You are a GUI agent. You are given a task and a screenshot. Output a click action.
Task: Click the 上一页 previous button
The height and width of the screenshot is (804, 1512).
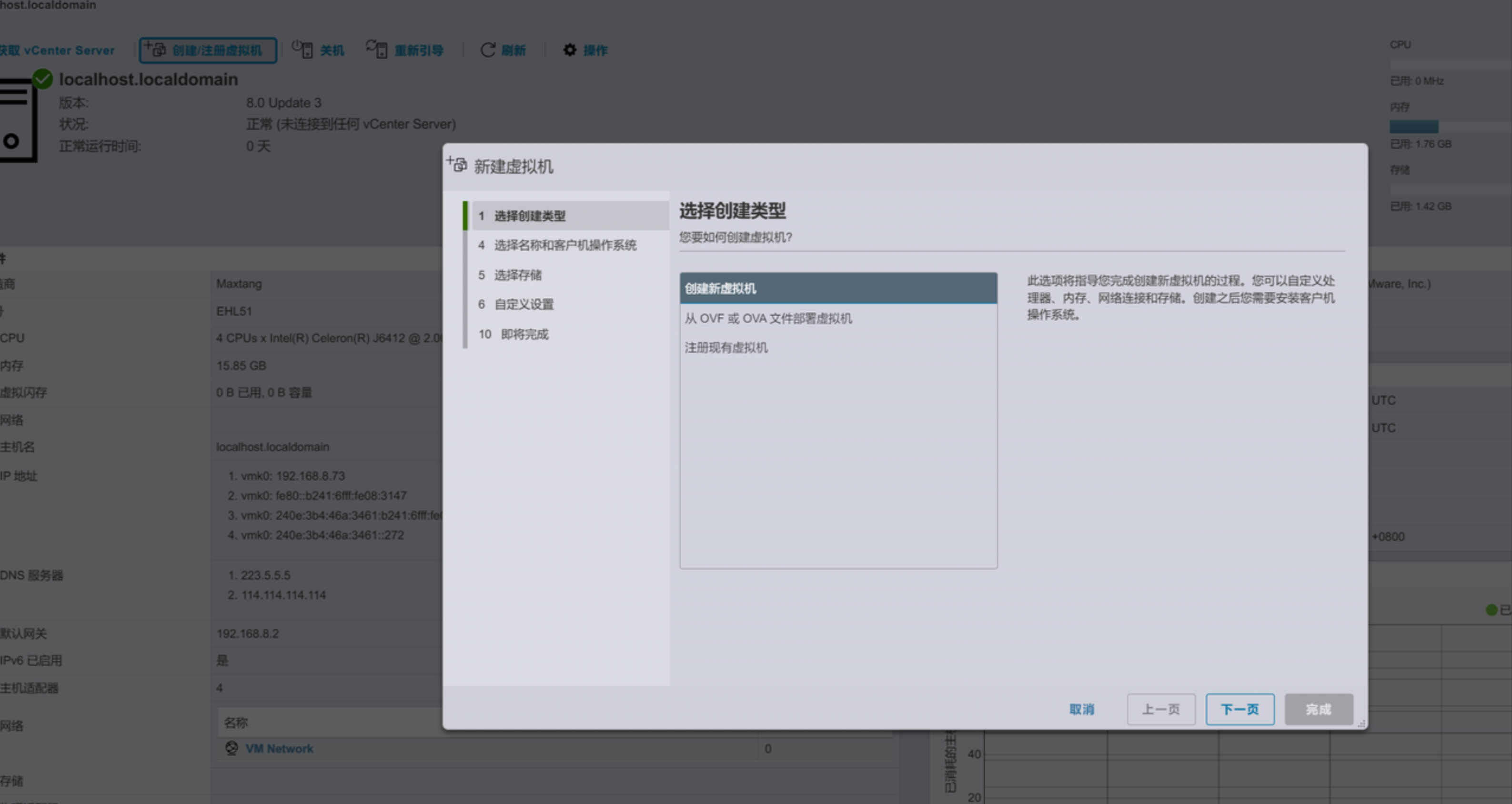pyautogui.click(x=1160, y=709)
